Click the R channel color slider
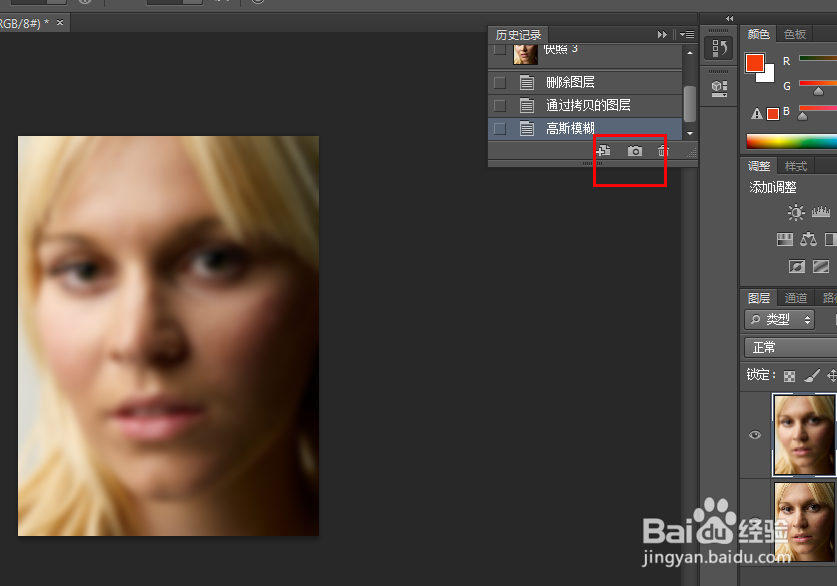The width and height of the screenshot is (837, 586). coord(818,58)
